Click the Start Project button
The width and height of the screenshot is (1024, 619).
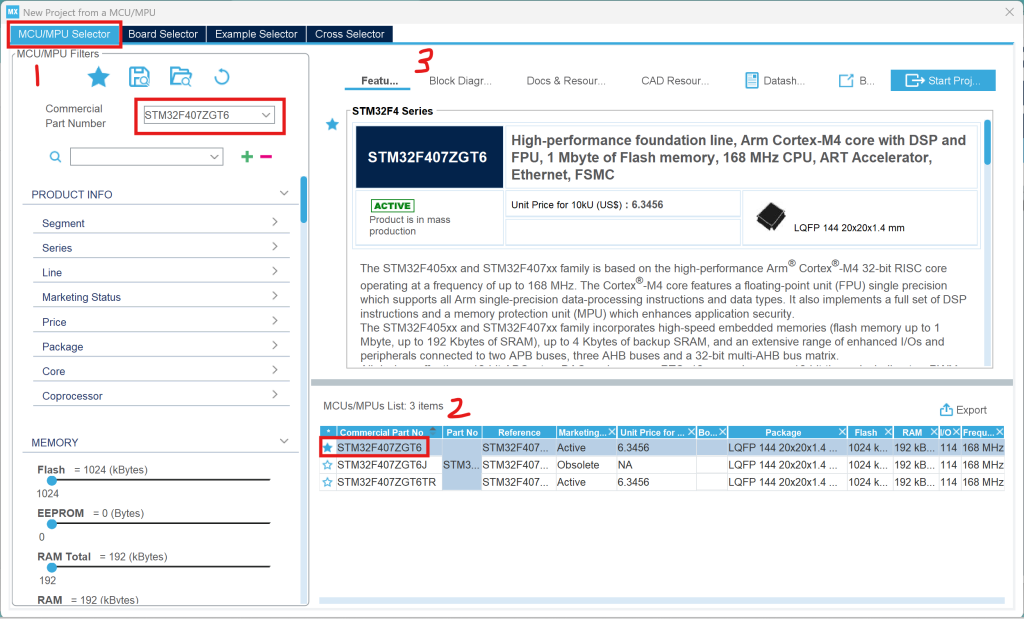[x=943, y=80]
